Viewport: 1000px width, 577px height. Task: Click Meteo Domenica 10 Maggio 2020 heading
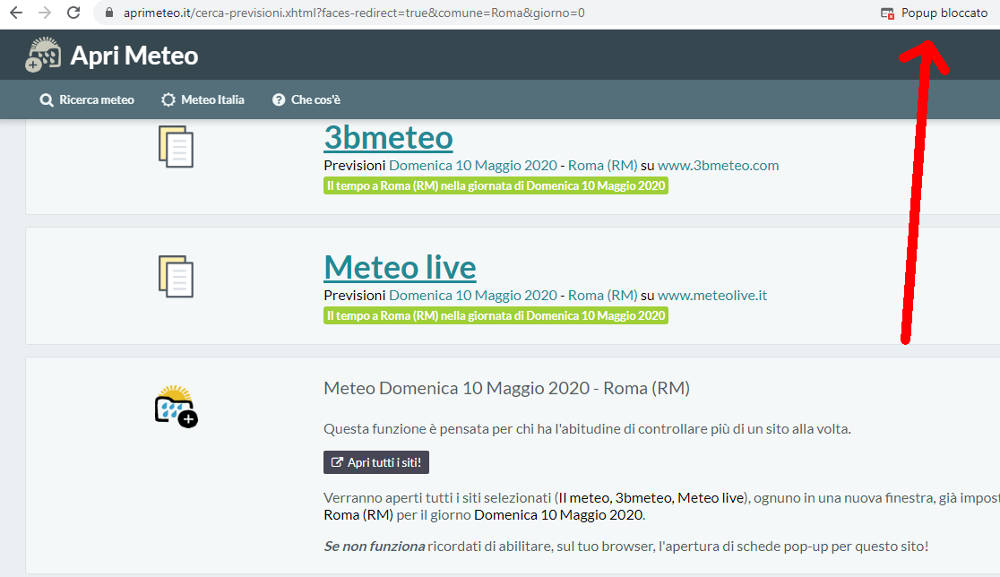506,388
